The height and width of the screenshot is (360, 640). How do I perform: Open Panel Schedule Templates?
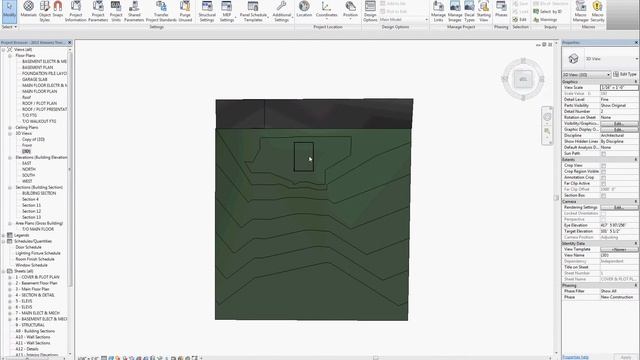[253, 11]
